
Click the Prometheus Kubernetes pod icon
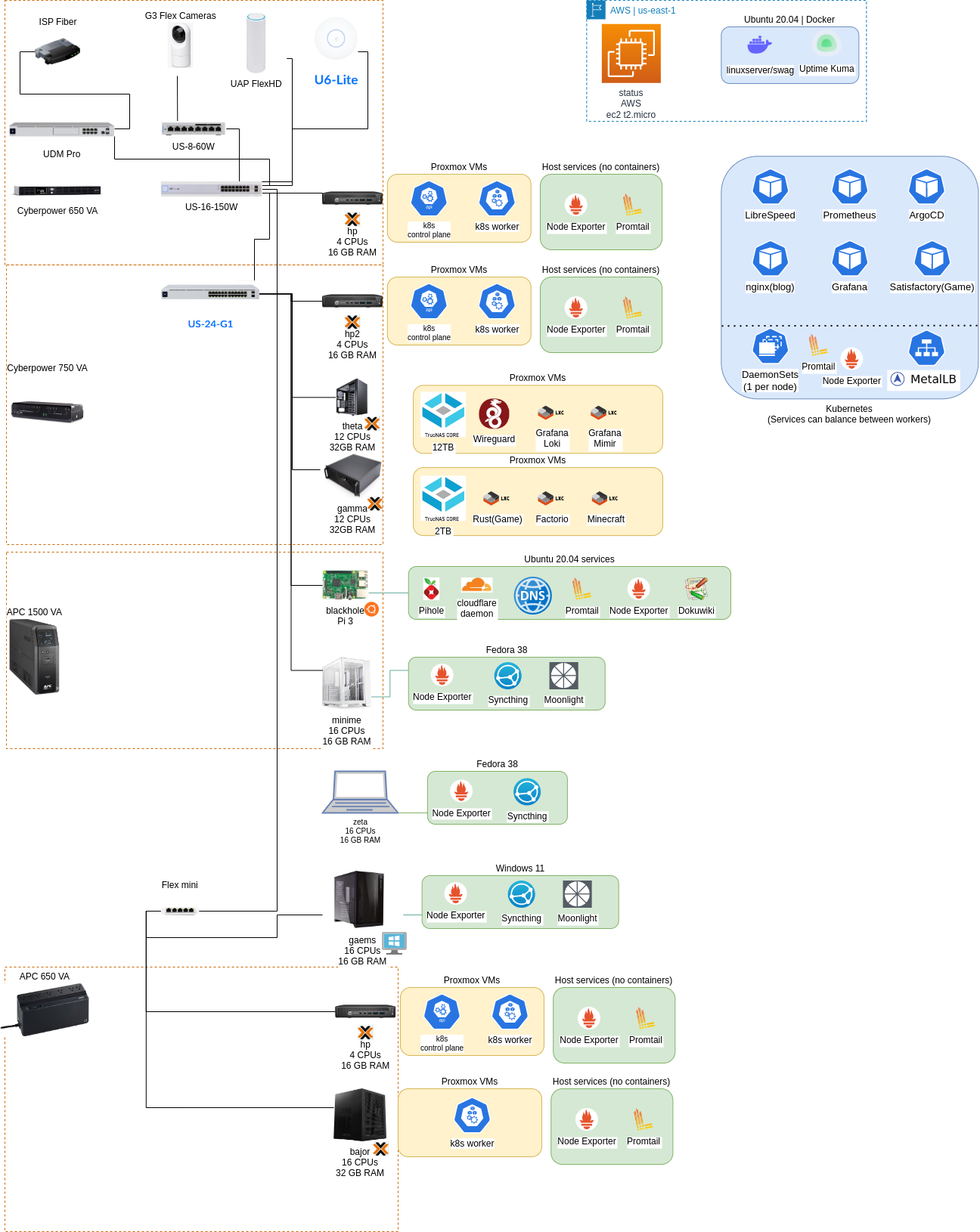coord(849,187)
